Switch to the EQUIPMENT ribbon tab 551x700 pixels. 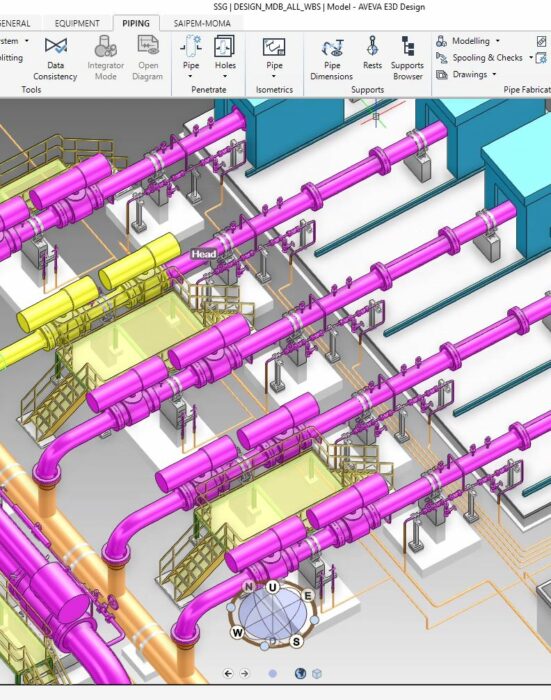(77, 23)
